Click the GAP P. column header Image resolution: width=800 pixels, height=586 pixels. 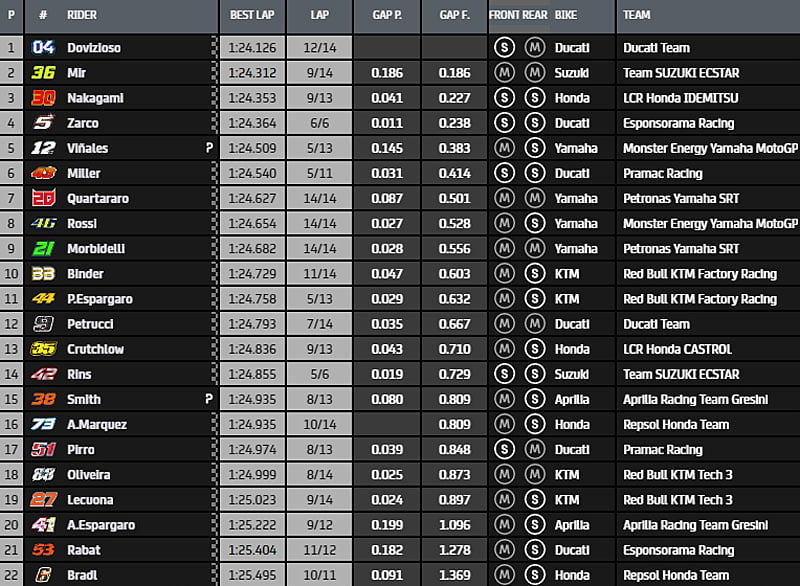(x=386, y=16)
